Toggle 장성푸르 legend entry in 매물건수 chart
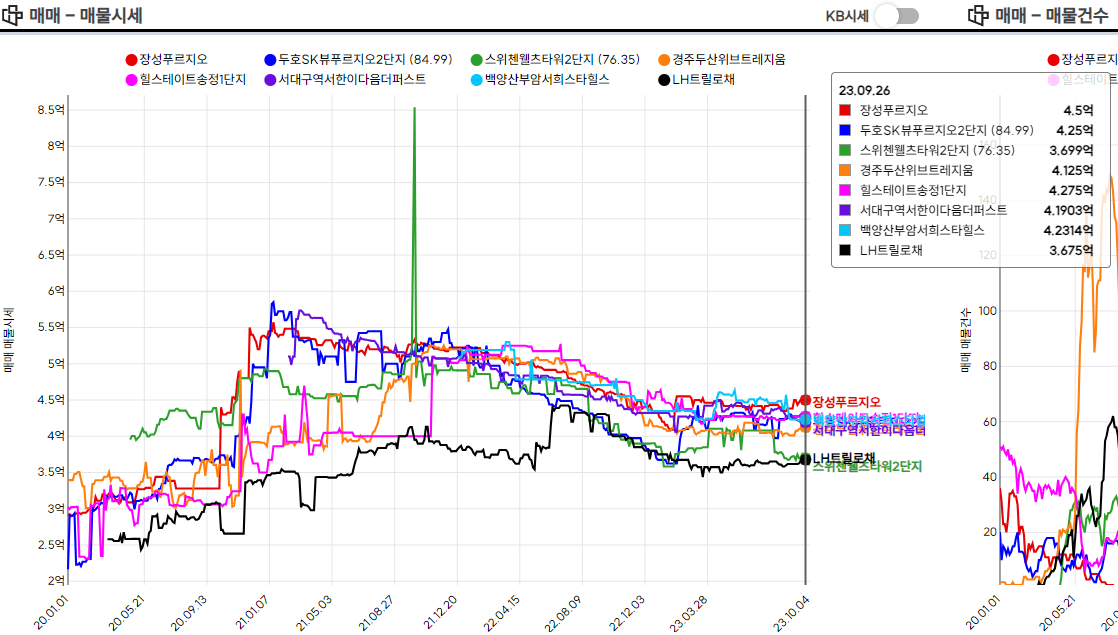This screenshot has height=635, width=1118. point(1082,60)
